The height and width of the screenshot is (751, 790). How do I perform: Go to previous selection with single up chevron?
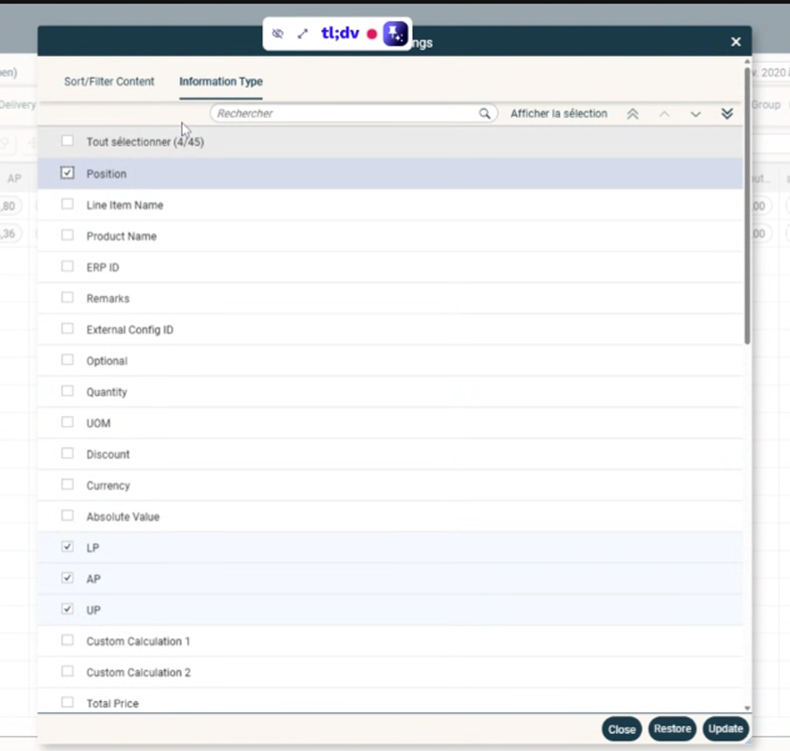tap(664, 114)
